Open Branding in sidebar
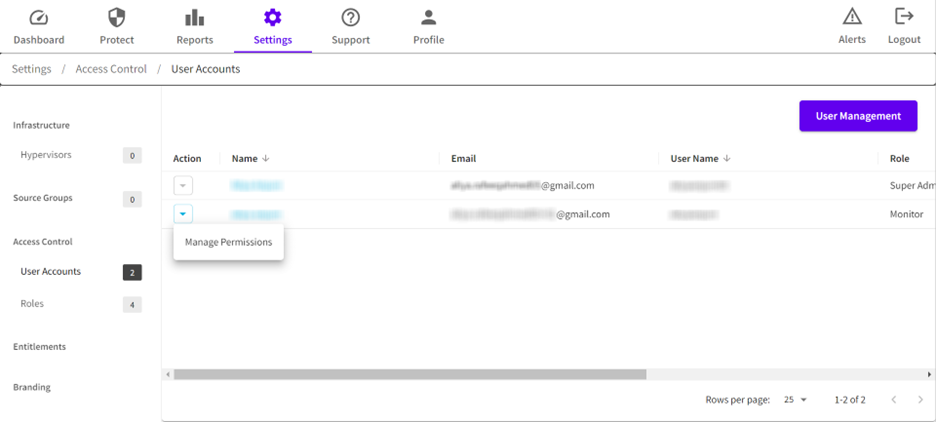936x422 pixels. [32, 387]
